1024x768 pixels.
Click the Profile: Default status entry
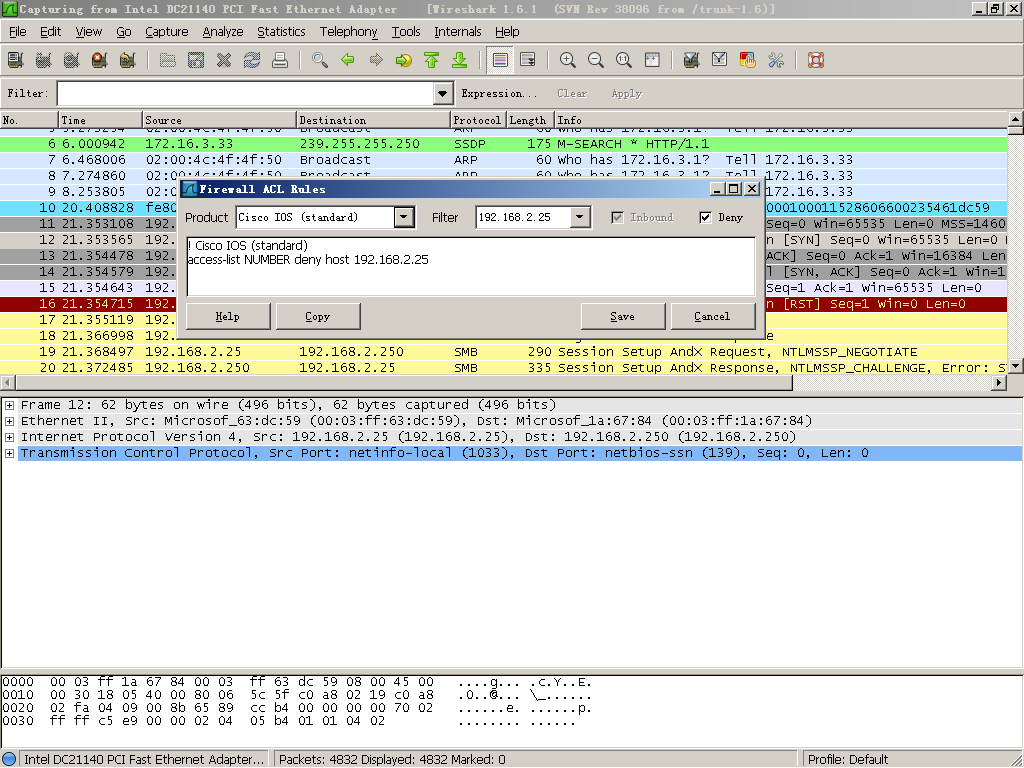[848, 760]
